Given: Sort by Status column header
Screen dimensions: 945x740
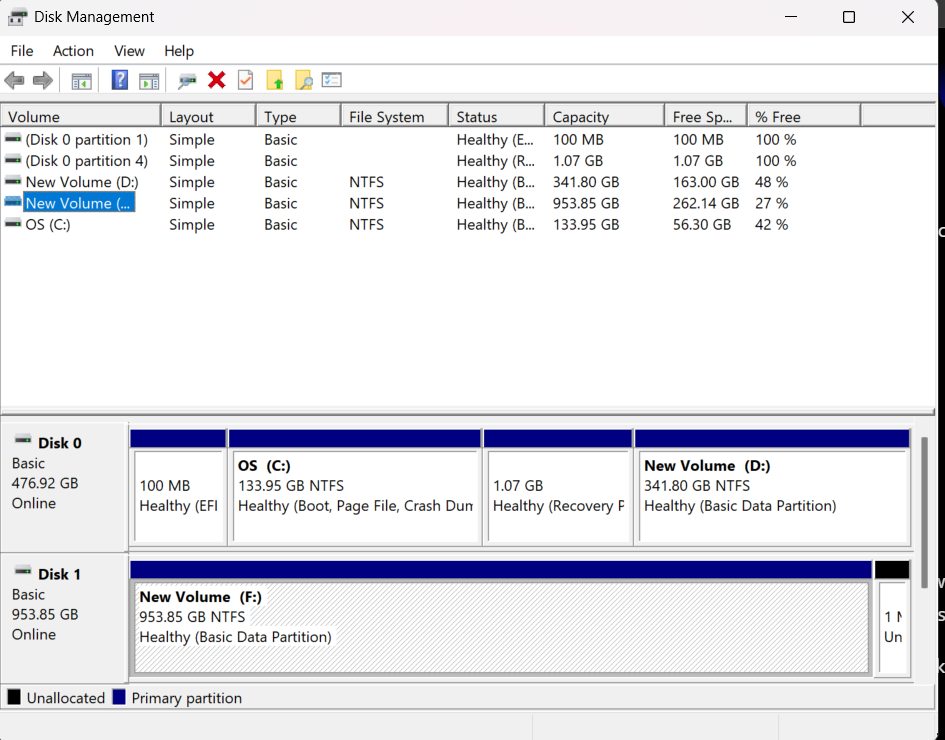Looking at the screenshot, I should pos(497,116).
